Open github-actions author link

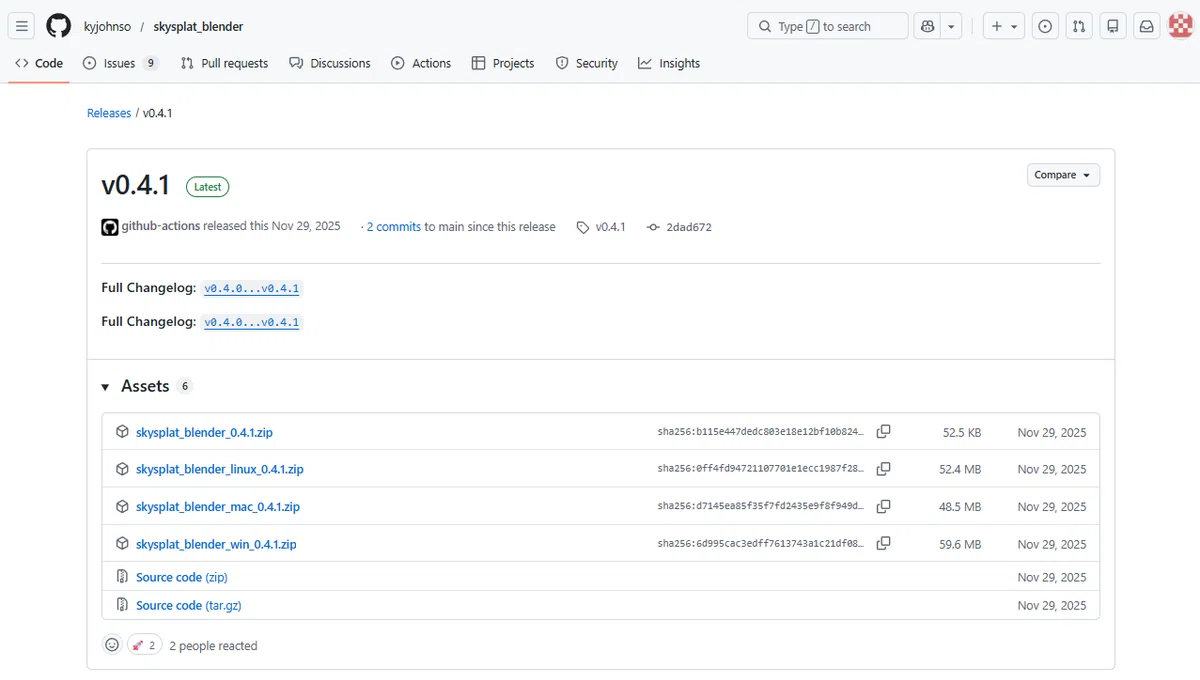tap(161, 227)
